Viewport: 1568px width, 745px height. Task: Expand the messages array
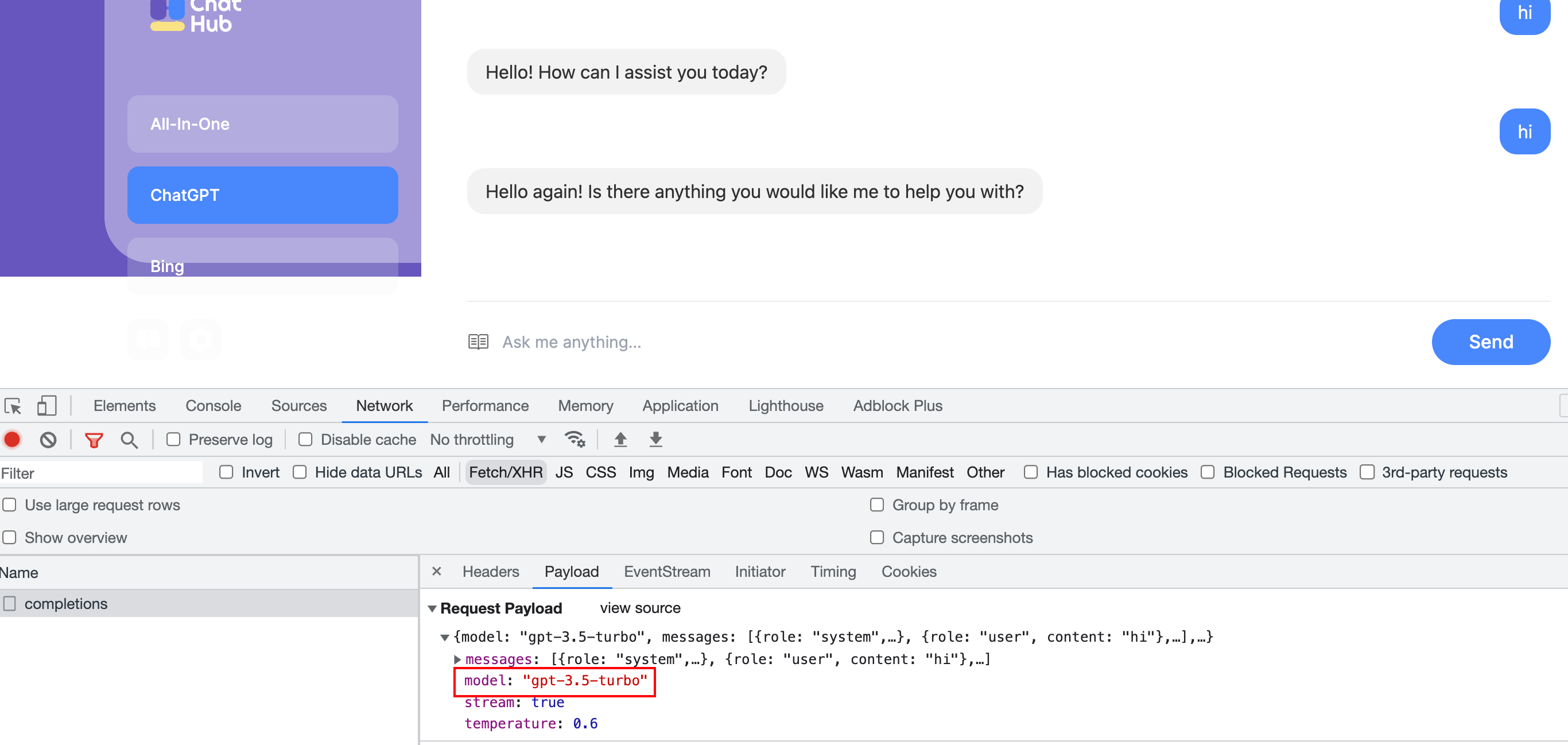click(457, 659)
